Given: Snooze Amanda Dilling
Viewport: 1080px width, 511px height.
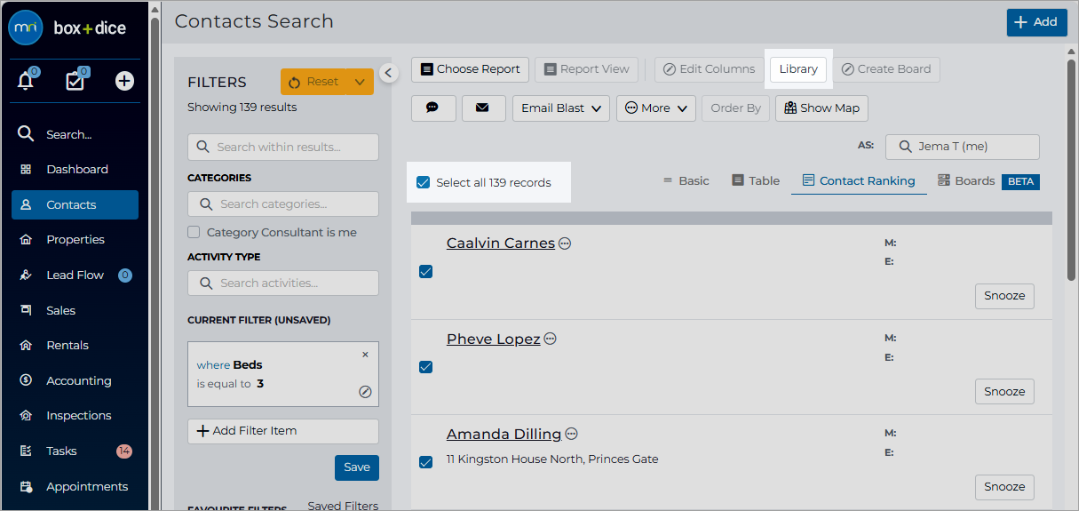Looking at the screenshot, I should [1004, 487].
